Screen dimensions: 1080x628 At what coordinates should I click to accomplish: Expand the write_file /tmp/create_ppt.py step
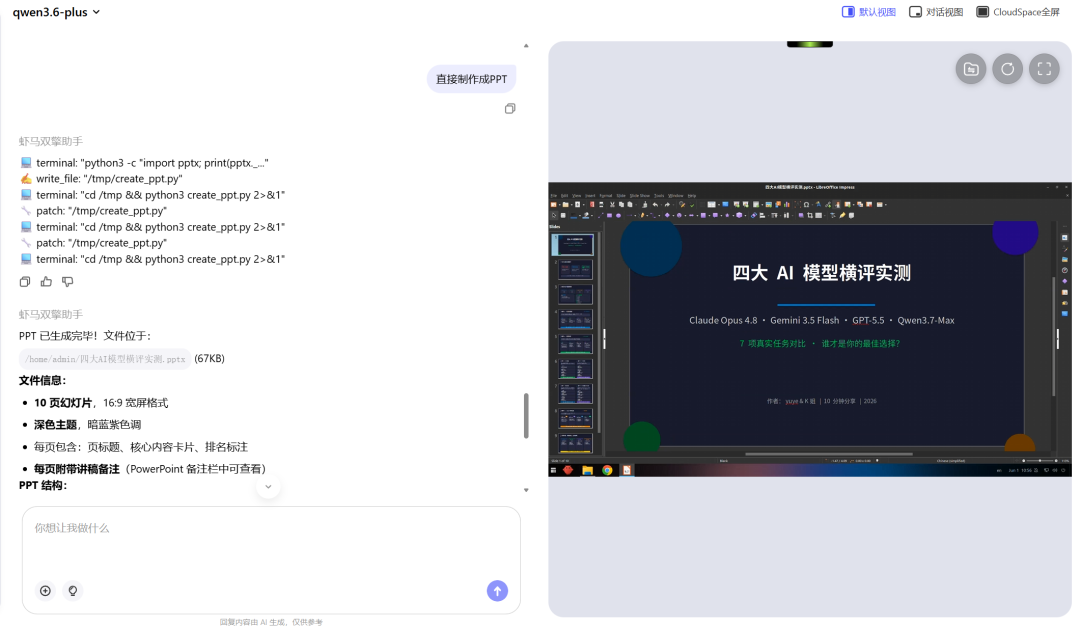point(101,178)
